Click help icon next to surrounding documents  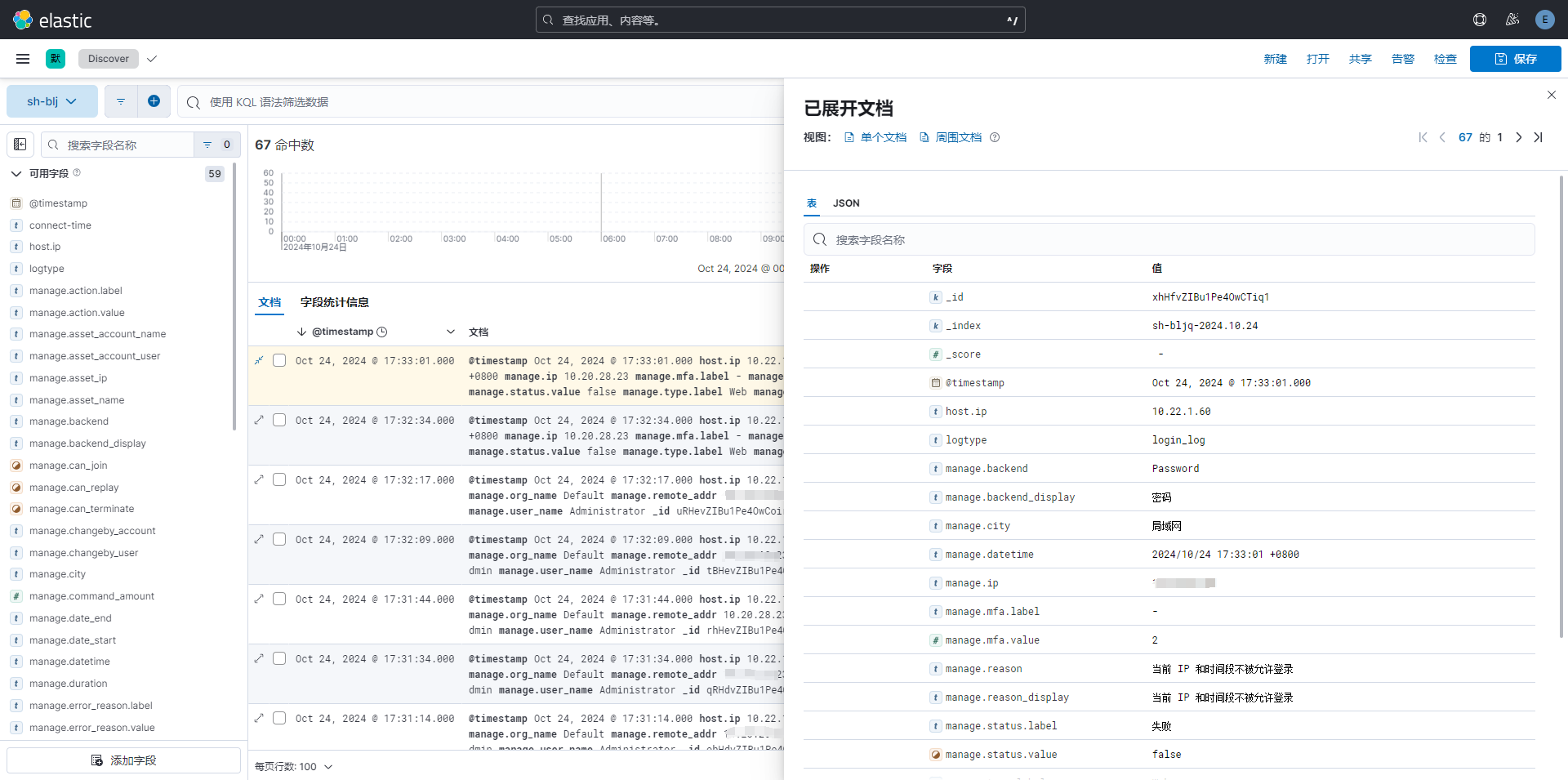tap(995, 137)
